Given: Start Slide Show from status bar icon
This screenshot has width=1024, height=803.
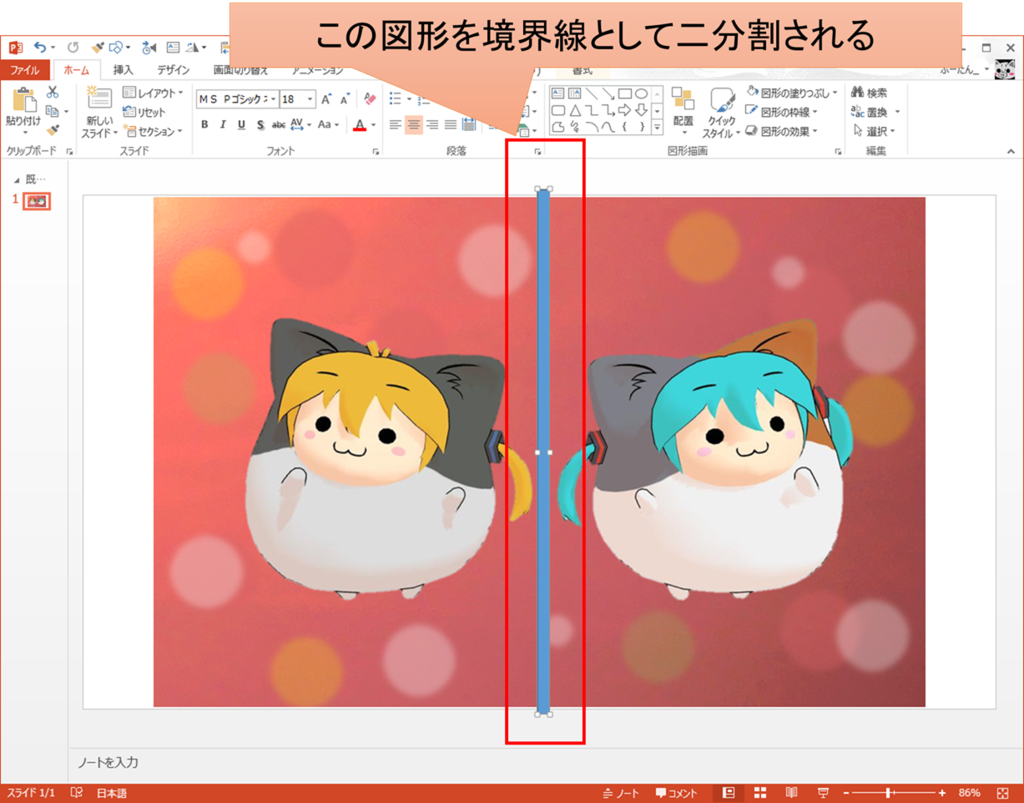Looking at the screenshot, I should coord(823,793).
